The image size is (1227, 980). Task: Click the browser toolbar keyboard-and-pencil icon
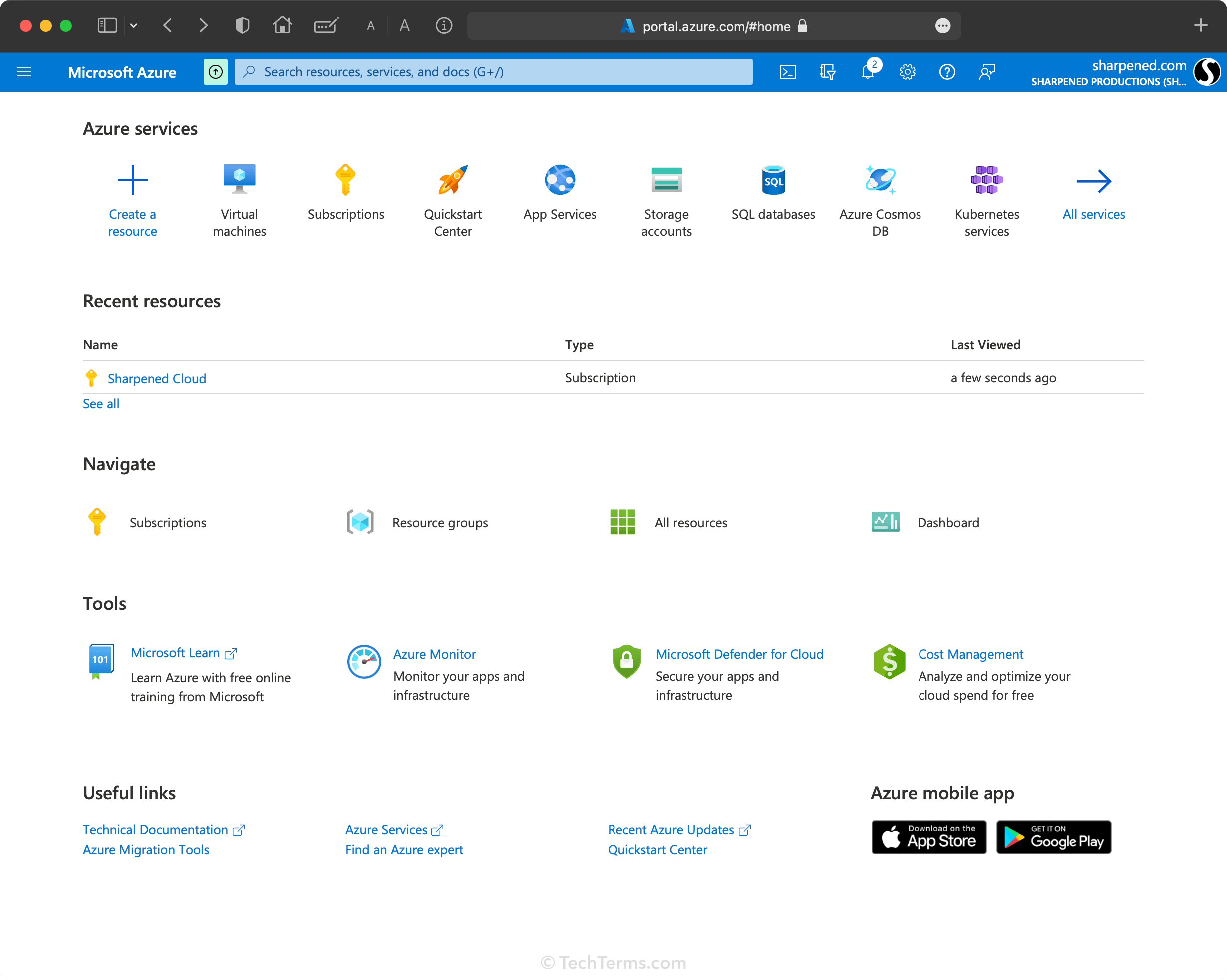tap(326, 25)
